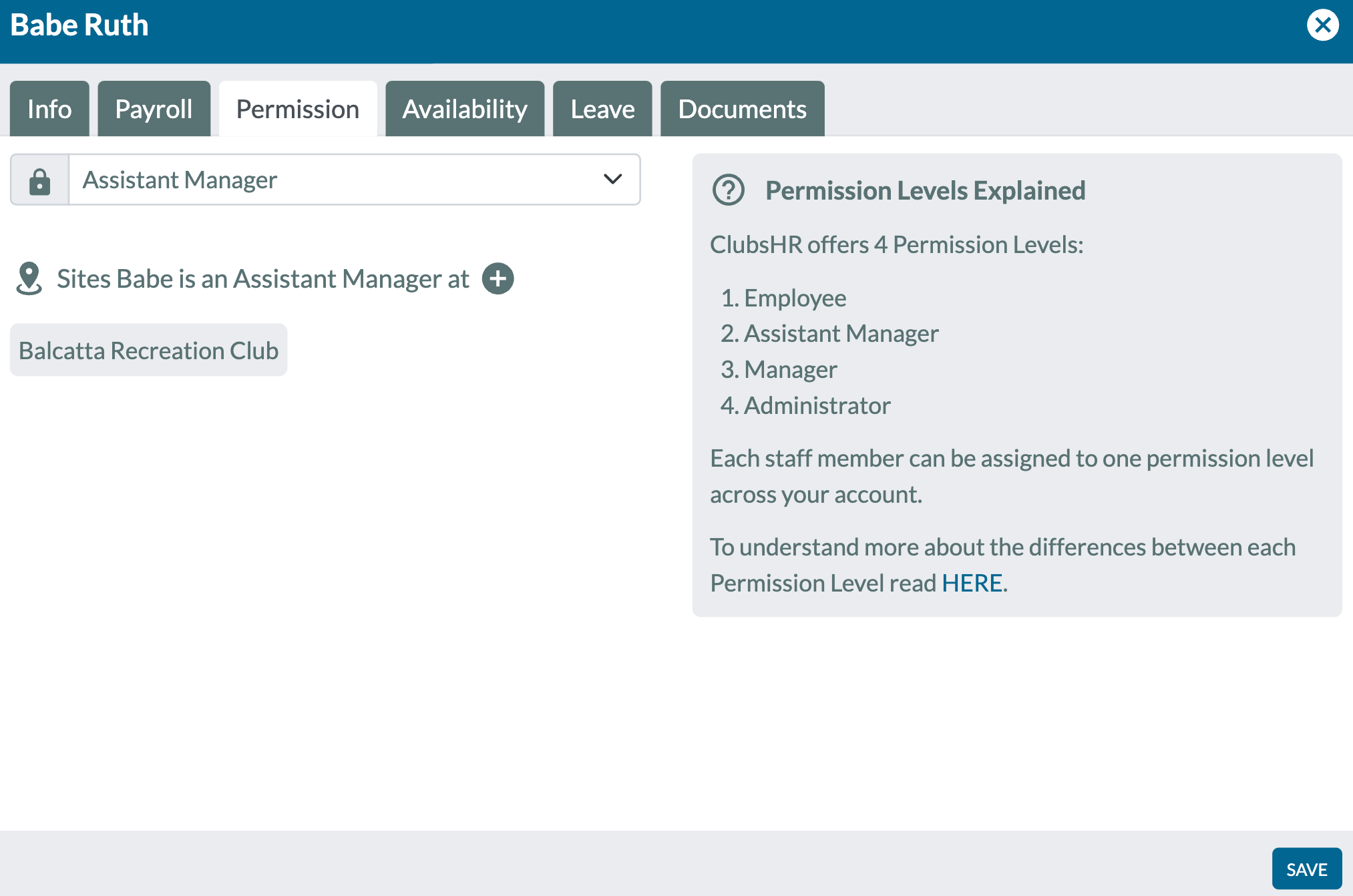This screenshot has width=1353, height=896.
Task: Add a site with the plus icon
Action: pyautogui.click(x=498, y=278)
